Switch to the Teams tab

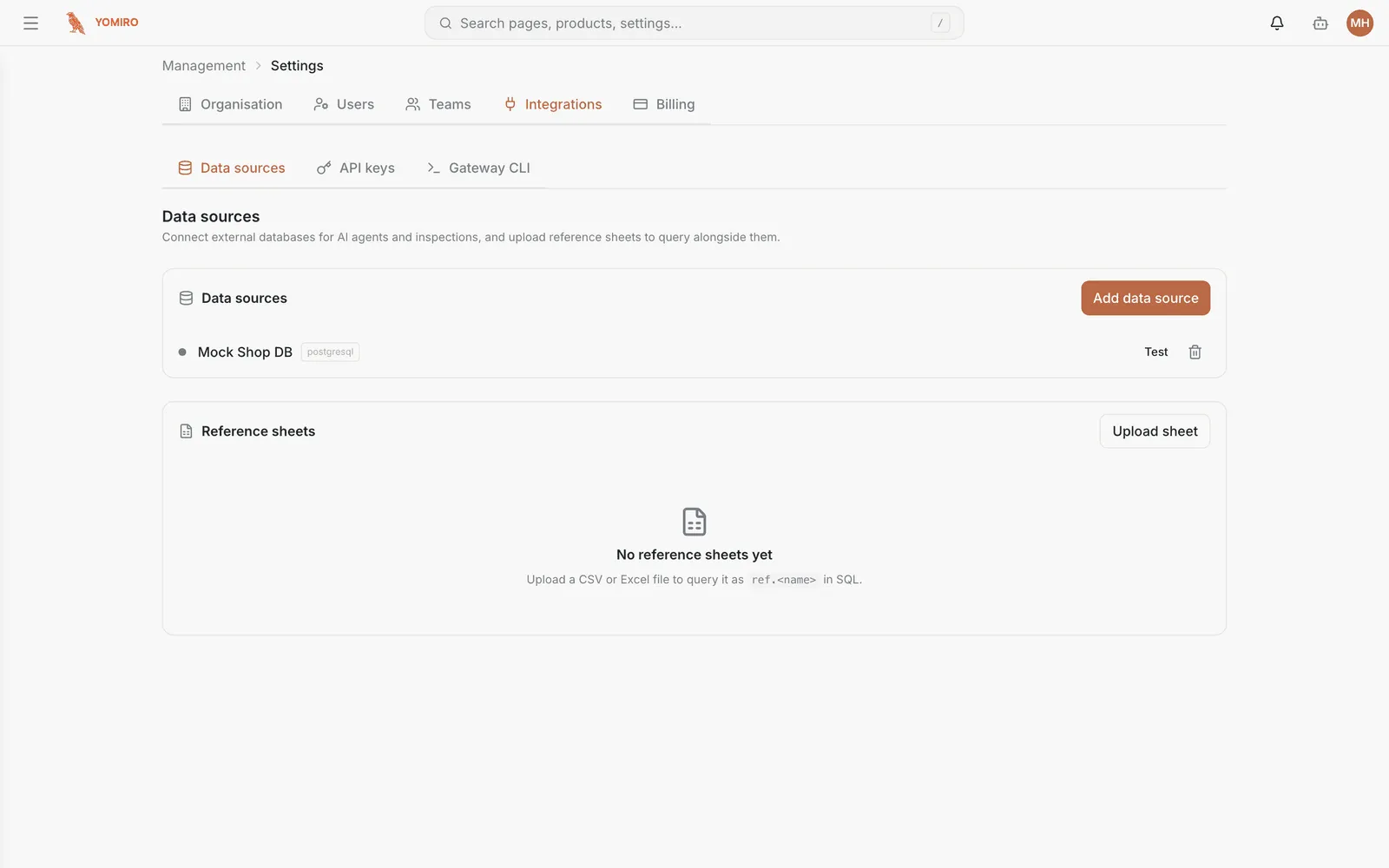[438, 104]
